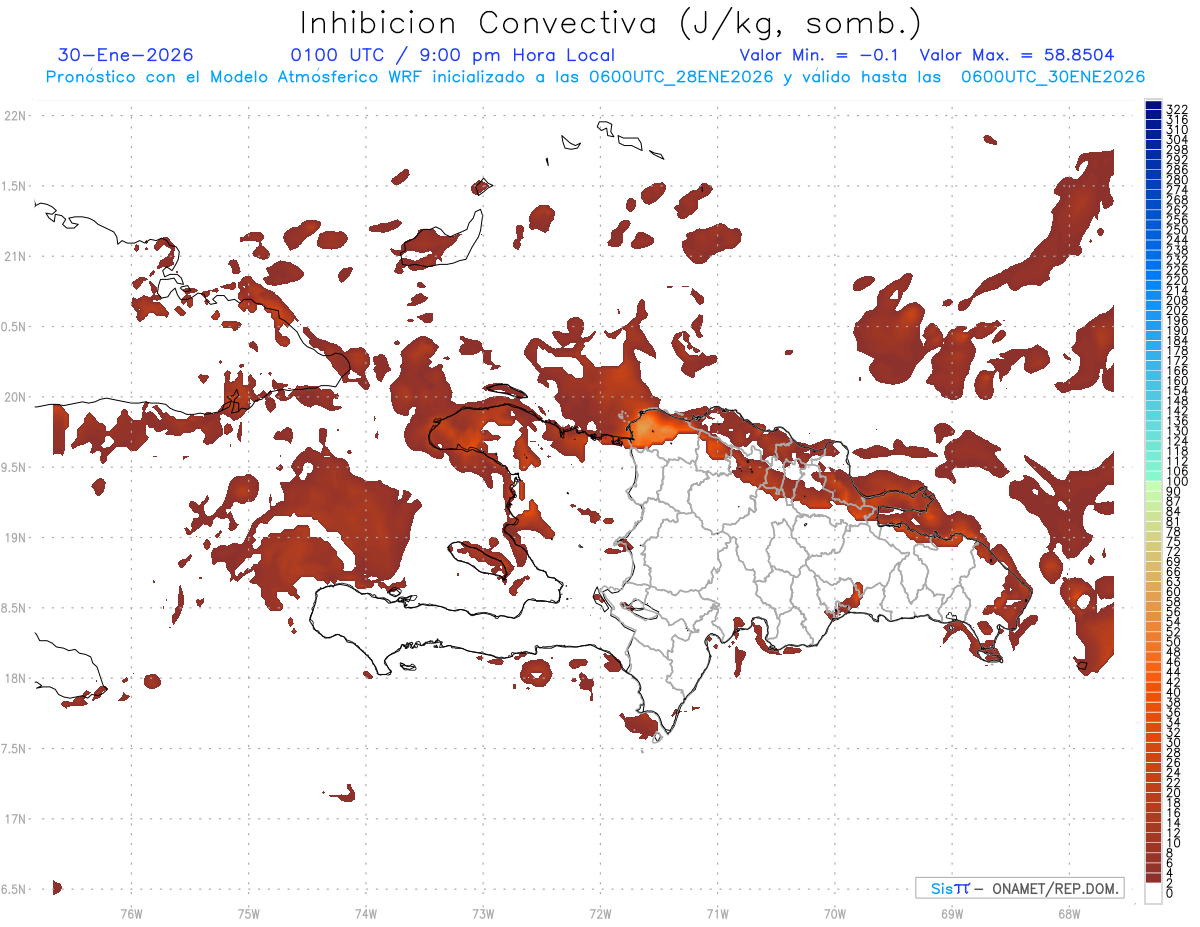Click the 72W longitude label
The width and height of the screenshot is (1200, 927).
coord(600,913)
